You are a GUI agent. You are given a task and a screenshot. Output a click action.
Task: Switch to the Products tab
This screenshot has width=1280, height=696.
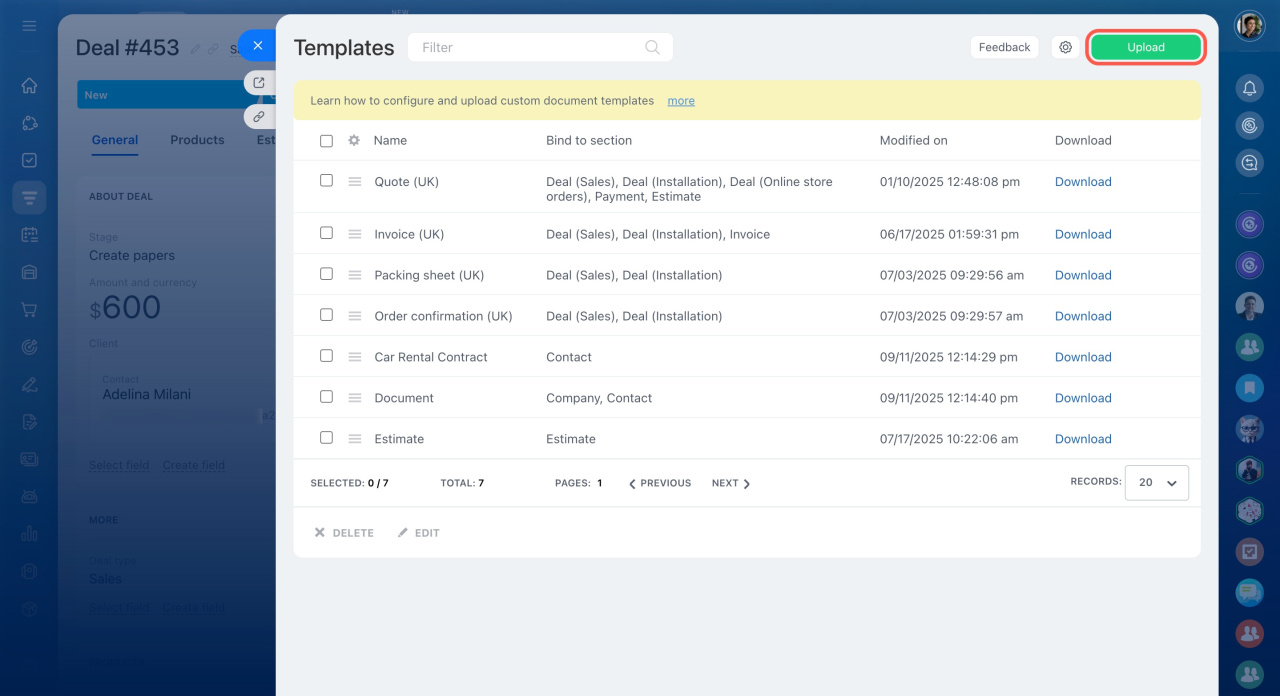(197, 140)
